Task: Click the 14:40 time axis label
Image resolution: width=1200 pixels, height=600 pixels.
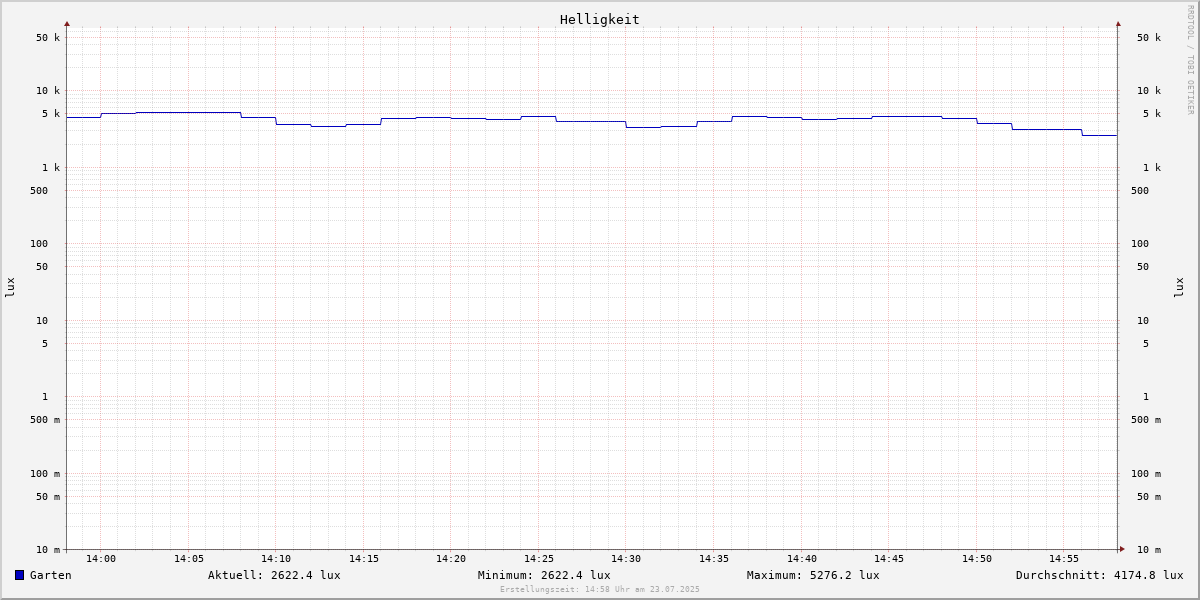Action: tap(802, 559)
